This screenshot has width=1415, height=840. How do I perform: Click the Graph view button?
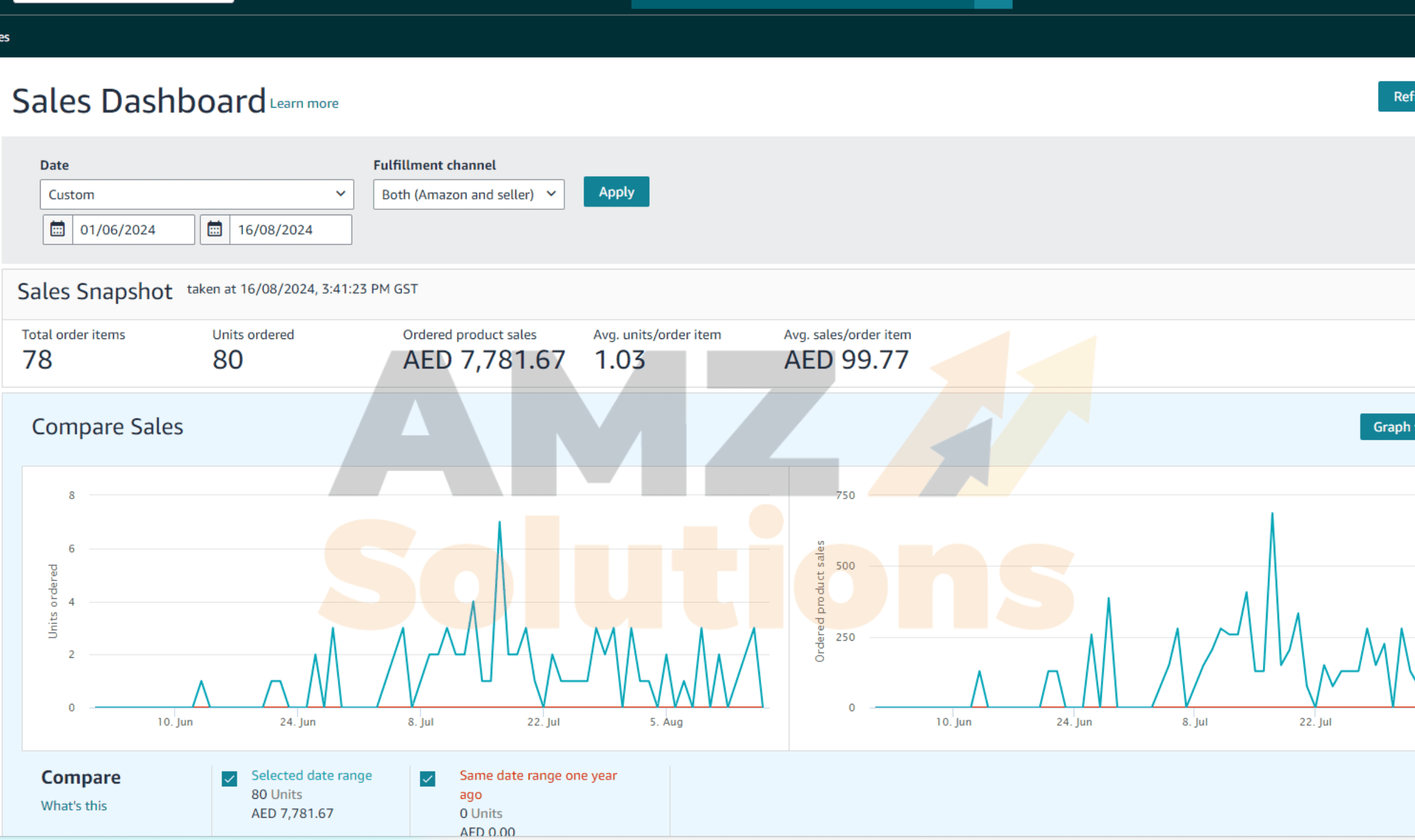[1391, 427]
